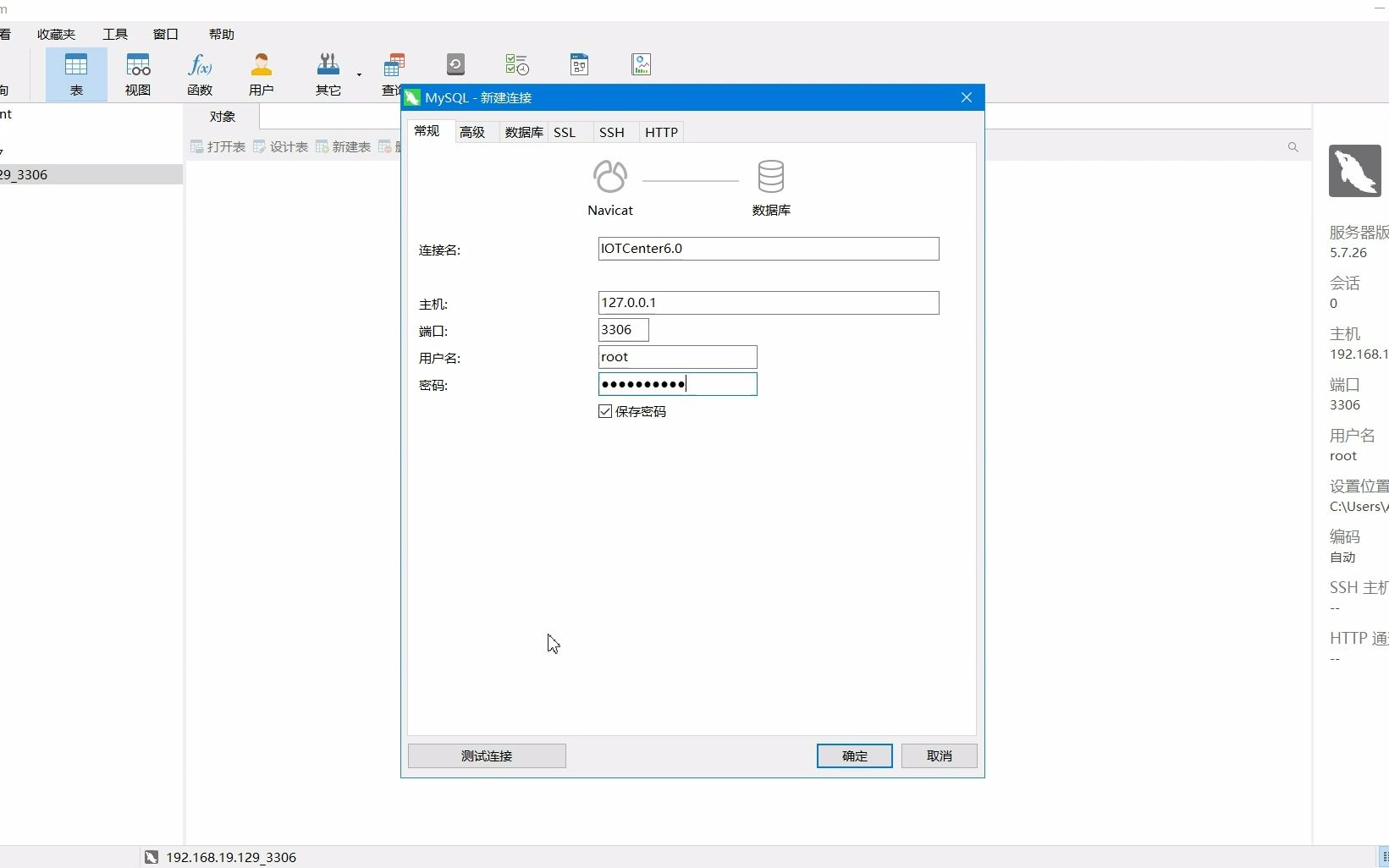Open the 函数 (Function) toolbar icon

click(200, 74)
